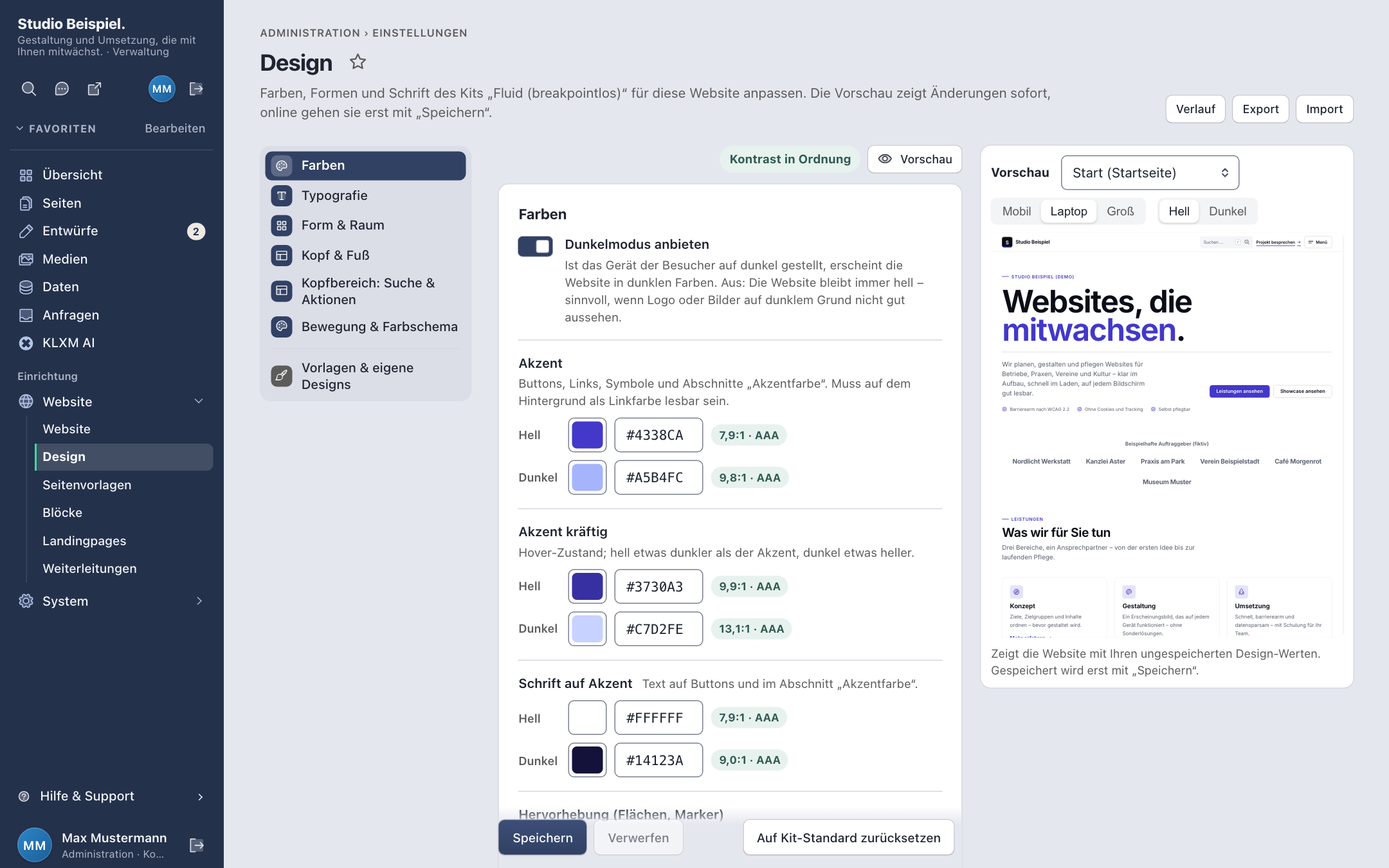Open Akzent Dunkel color swatch #A5B4FC
The height and width of the screenshot is (868, 1389).
pyautogui.click(x=587, y=477)
